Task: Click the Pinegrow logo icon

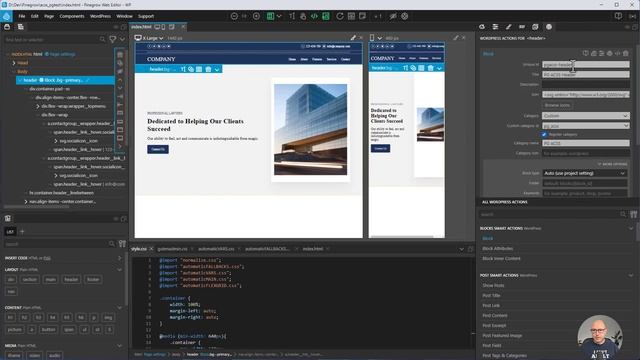Action: [7, 16]
